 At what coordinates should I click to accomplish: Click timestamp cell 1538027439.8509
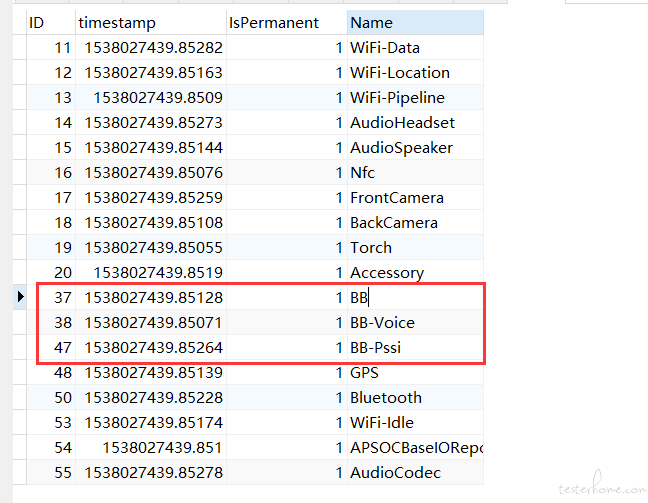151,98
